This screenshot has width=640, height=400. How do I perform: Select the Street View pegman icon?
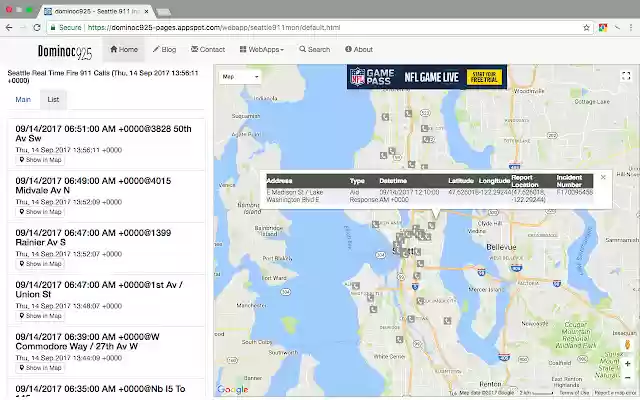[x=627, y=344]
